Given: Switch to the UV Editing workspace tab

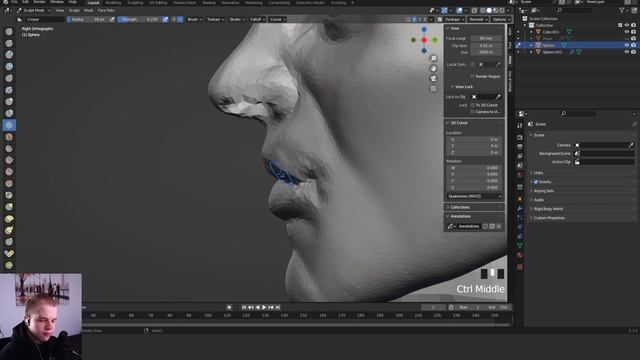Looking at the screenshot, I should [158, 2].
